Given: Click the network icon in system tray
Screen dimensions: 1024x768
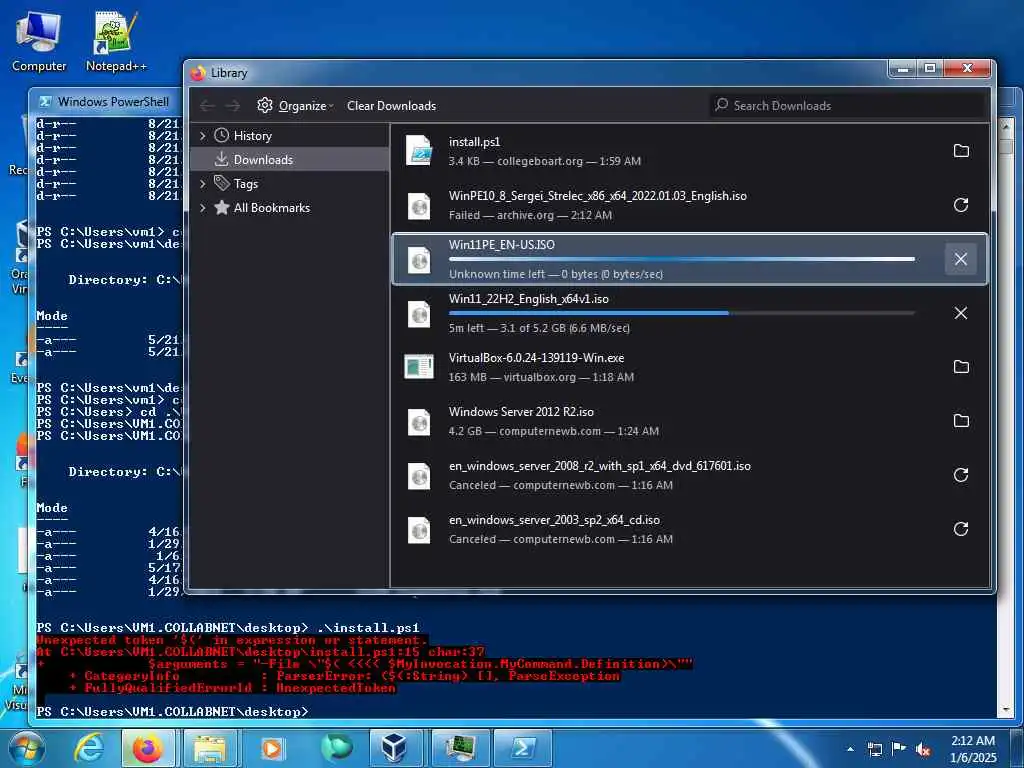Looking at the screenshot, I should pos(874,750).
